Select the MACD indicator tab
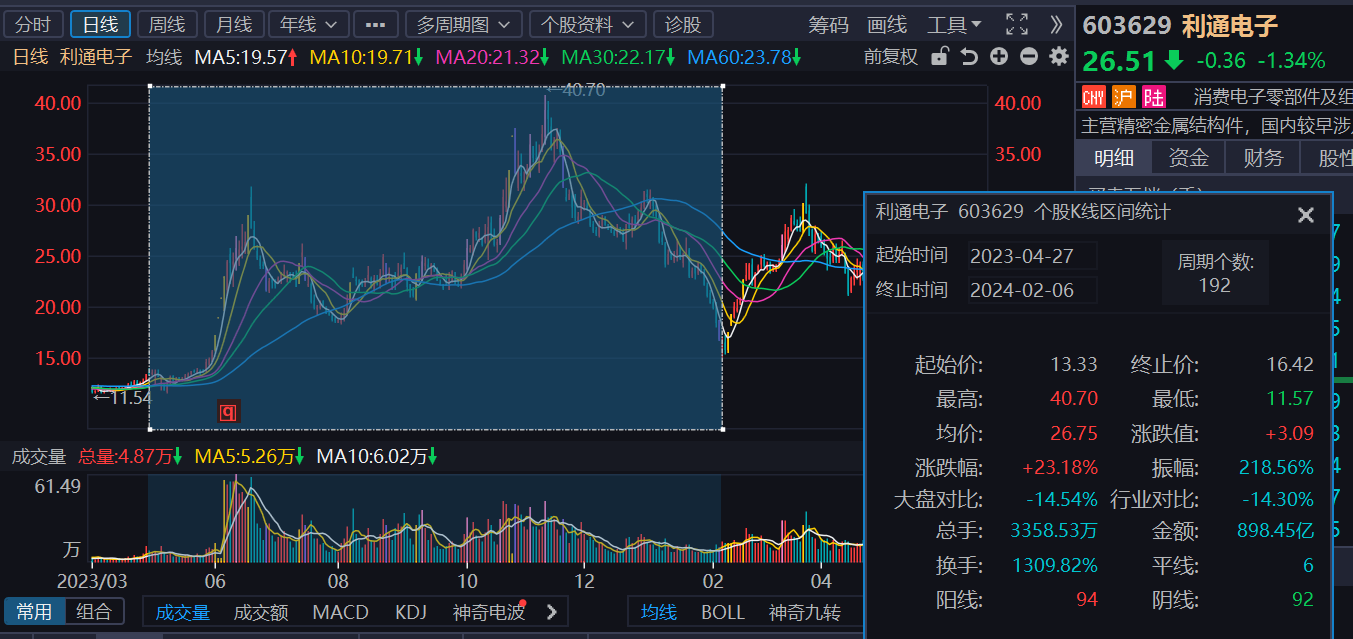The width and height of the screenshot is (1353, 639). [340, 612]
